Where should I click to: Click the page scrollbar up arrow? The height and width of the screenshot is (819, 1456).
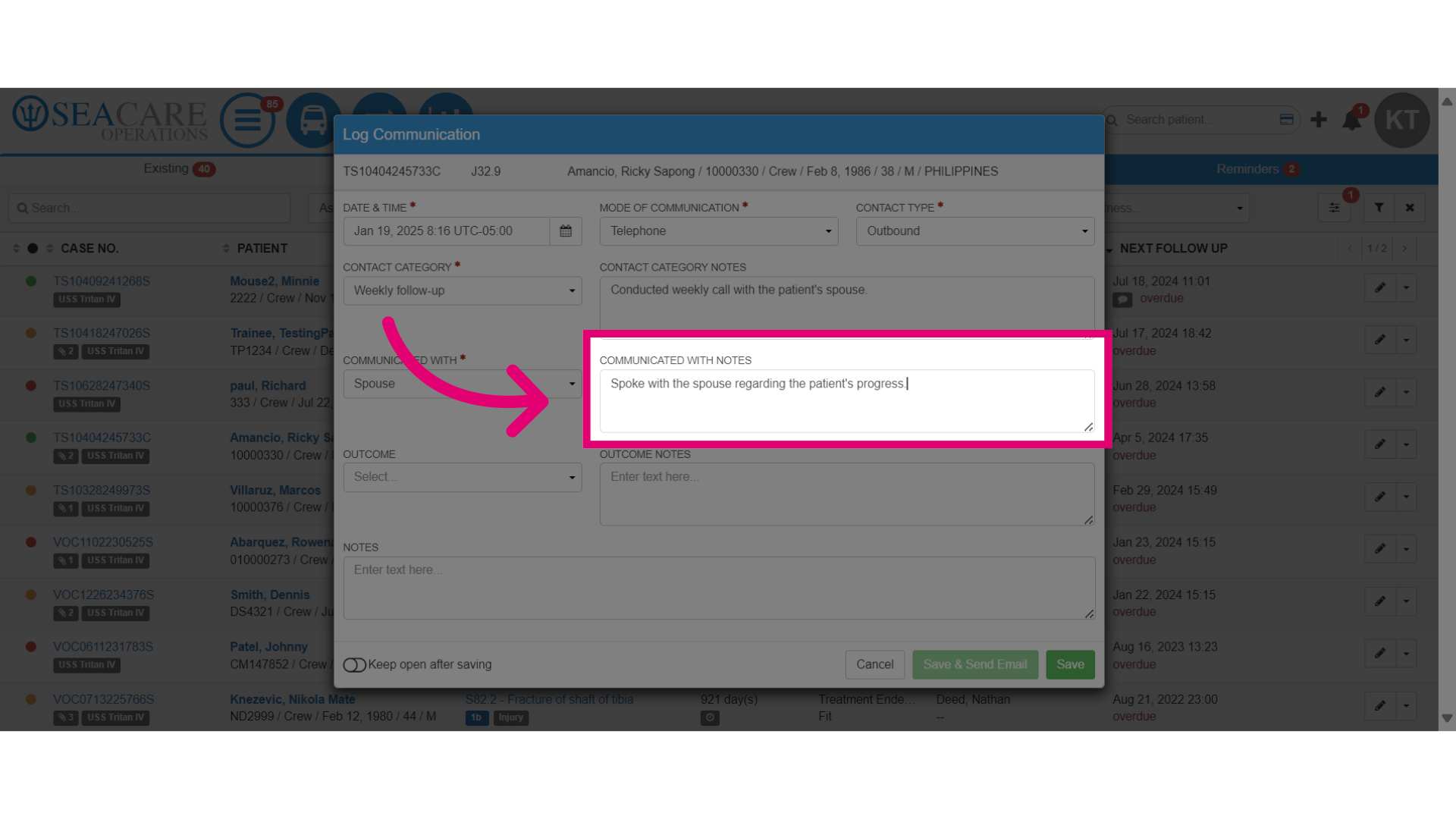pos(1447,102)
